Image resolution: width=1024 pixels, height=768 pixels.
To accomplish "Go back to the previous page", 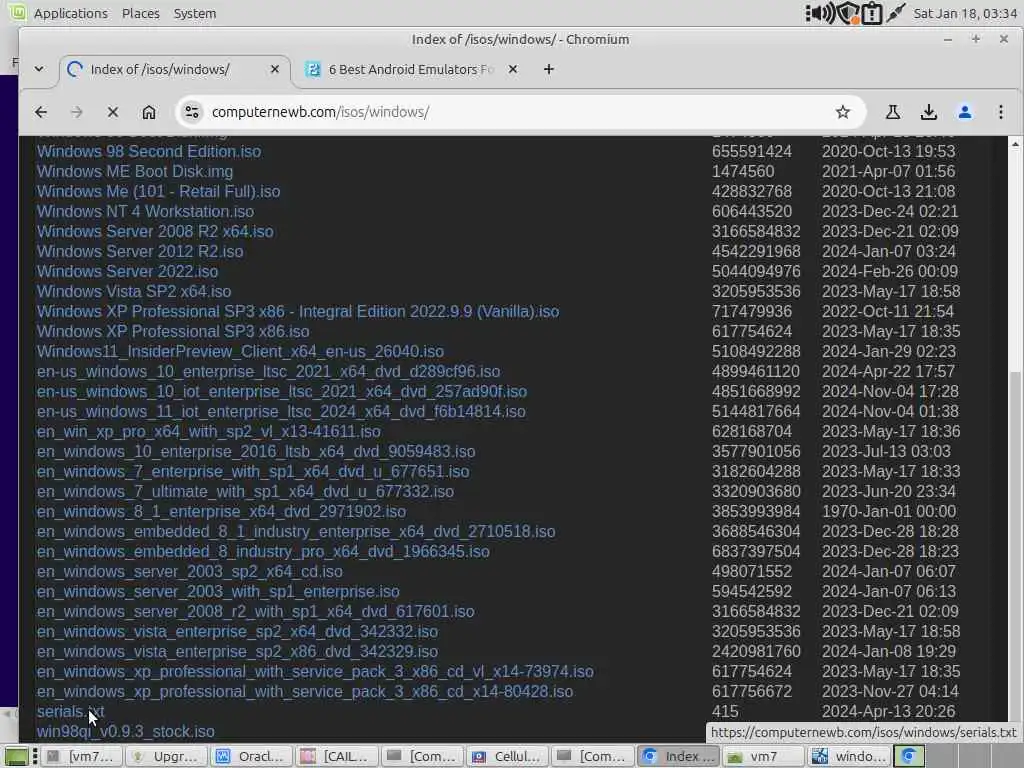I will pyautogui.click(x=41, y=112).
